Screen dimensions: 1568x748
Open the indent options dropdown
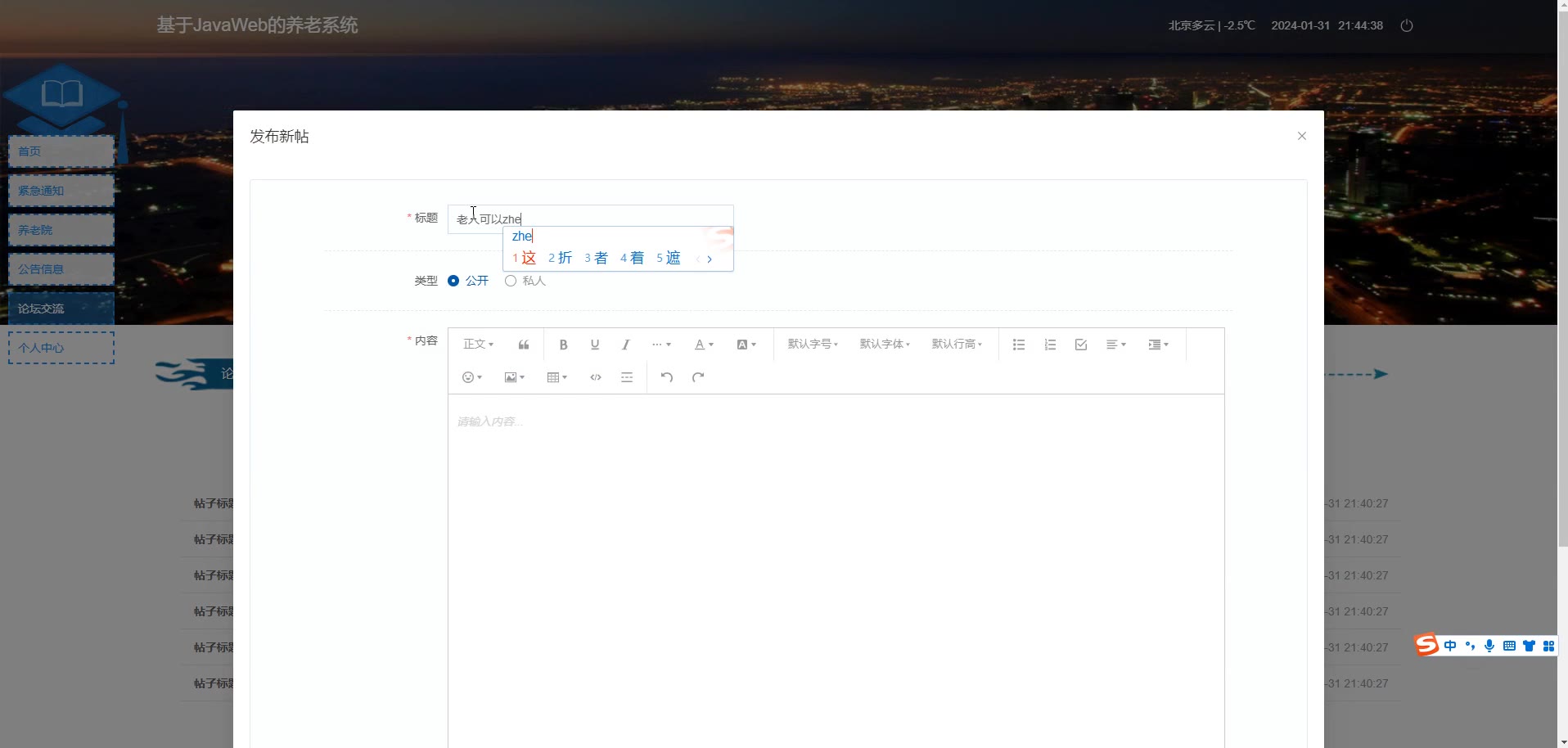(1158, 345)
